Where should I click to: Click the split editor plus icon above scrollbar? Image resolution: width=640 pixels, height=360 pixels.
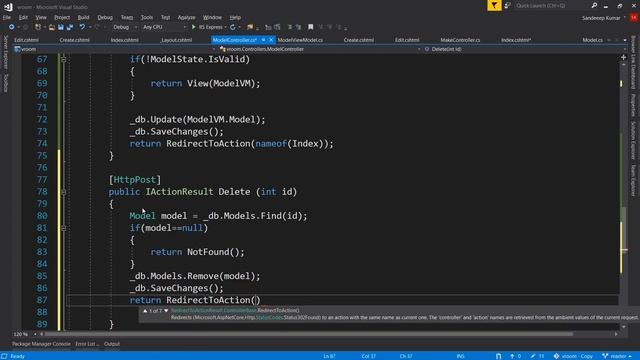coord(623,58)
